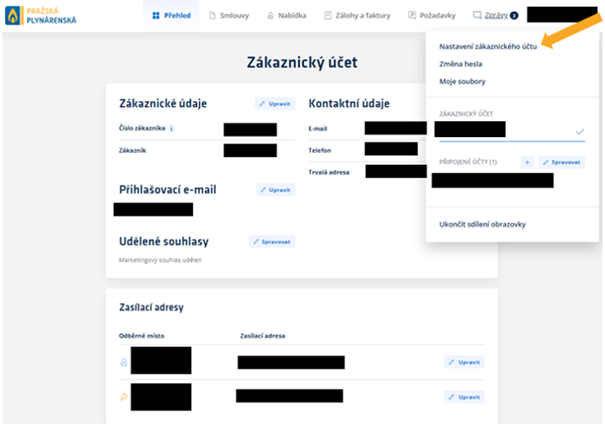The image size is (605, 424).
Task: Click the Pražská plynárenská logo
Action: point(42,16)
